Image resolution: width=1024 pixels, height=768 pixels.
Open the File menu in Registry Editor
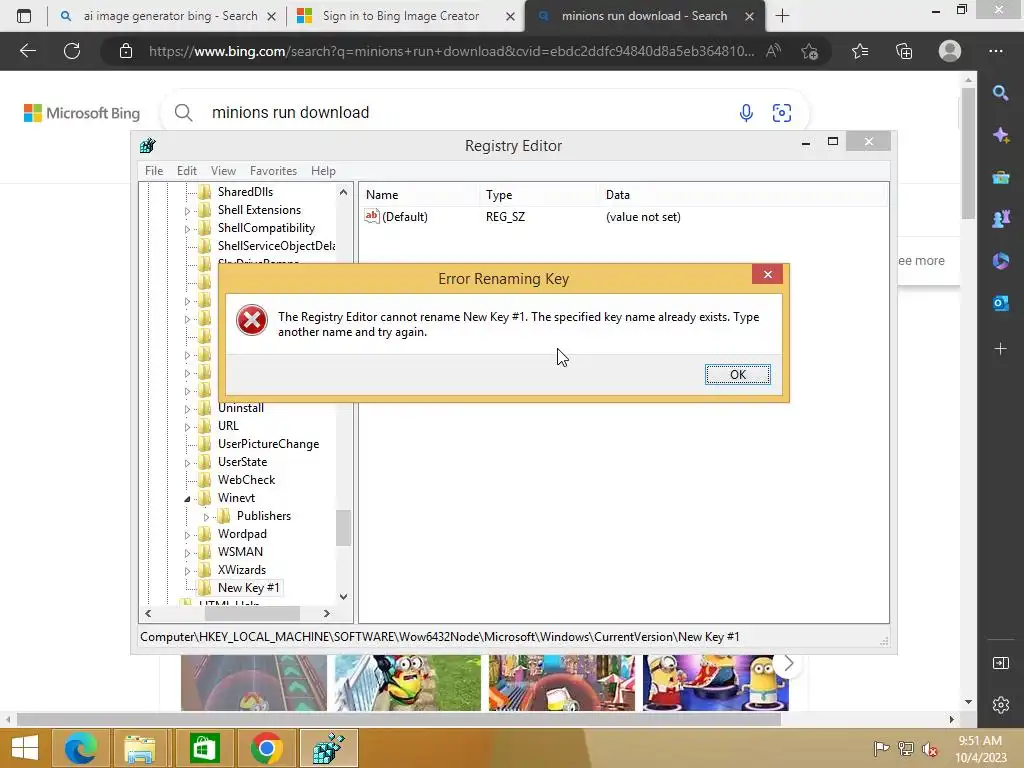(154, 170)
